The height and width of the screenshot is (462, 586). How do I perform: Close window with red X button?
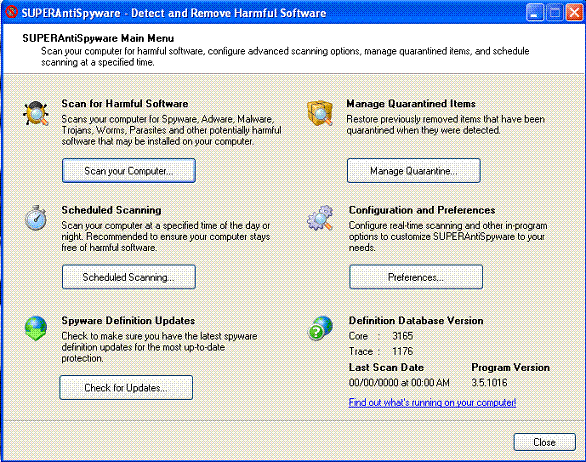(x=574, y=13)
